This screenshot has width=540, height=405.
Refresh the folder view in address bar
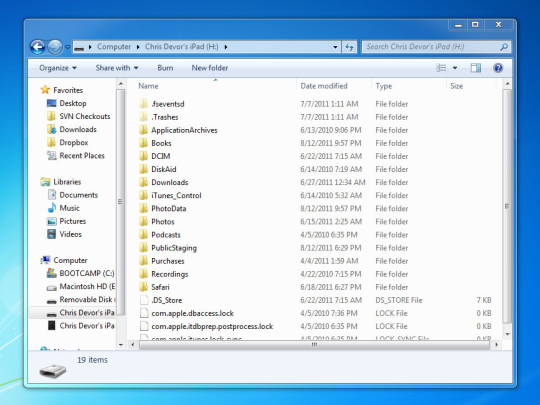pos(349,47)
